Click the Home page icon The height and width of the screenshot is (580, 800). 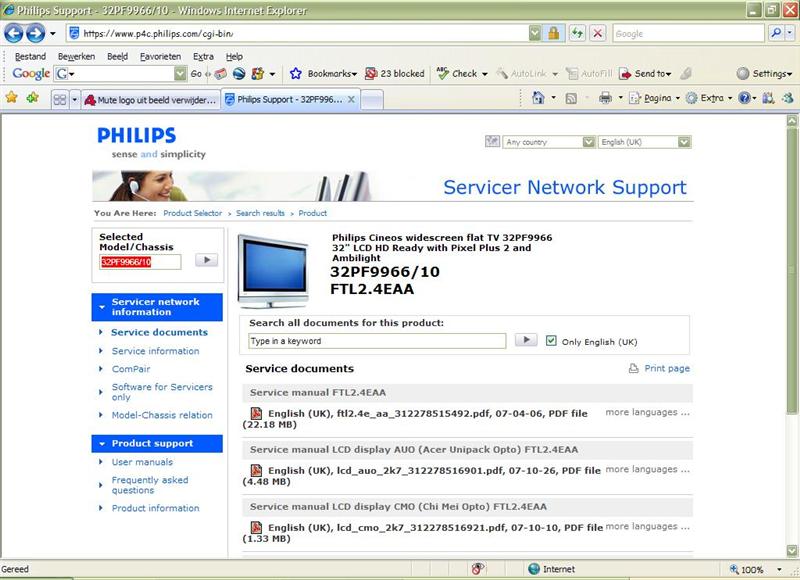538,97
